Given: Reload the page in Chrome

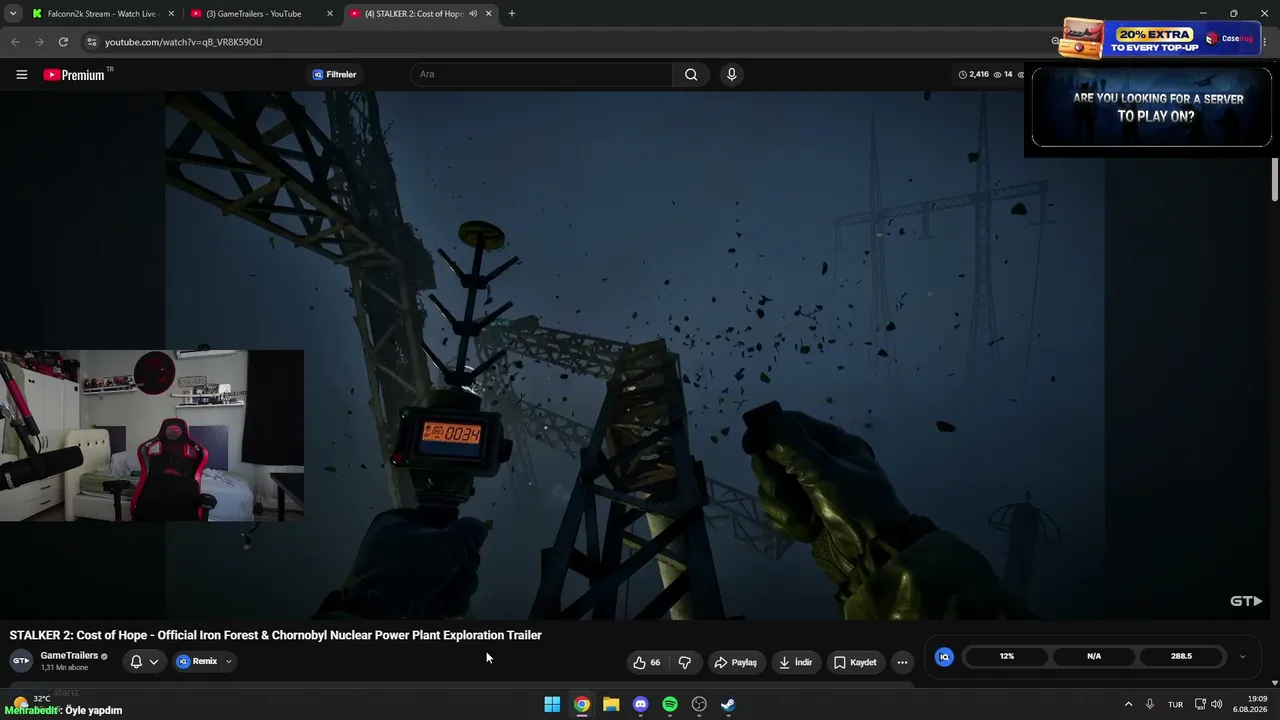Looking at the screenshot, I should 63,42.
